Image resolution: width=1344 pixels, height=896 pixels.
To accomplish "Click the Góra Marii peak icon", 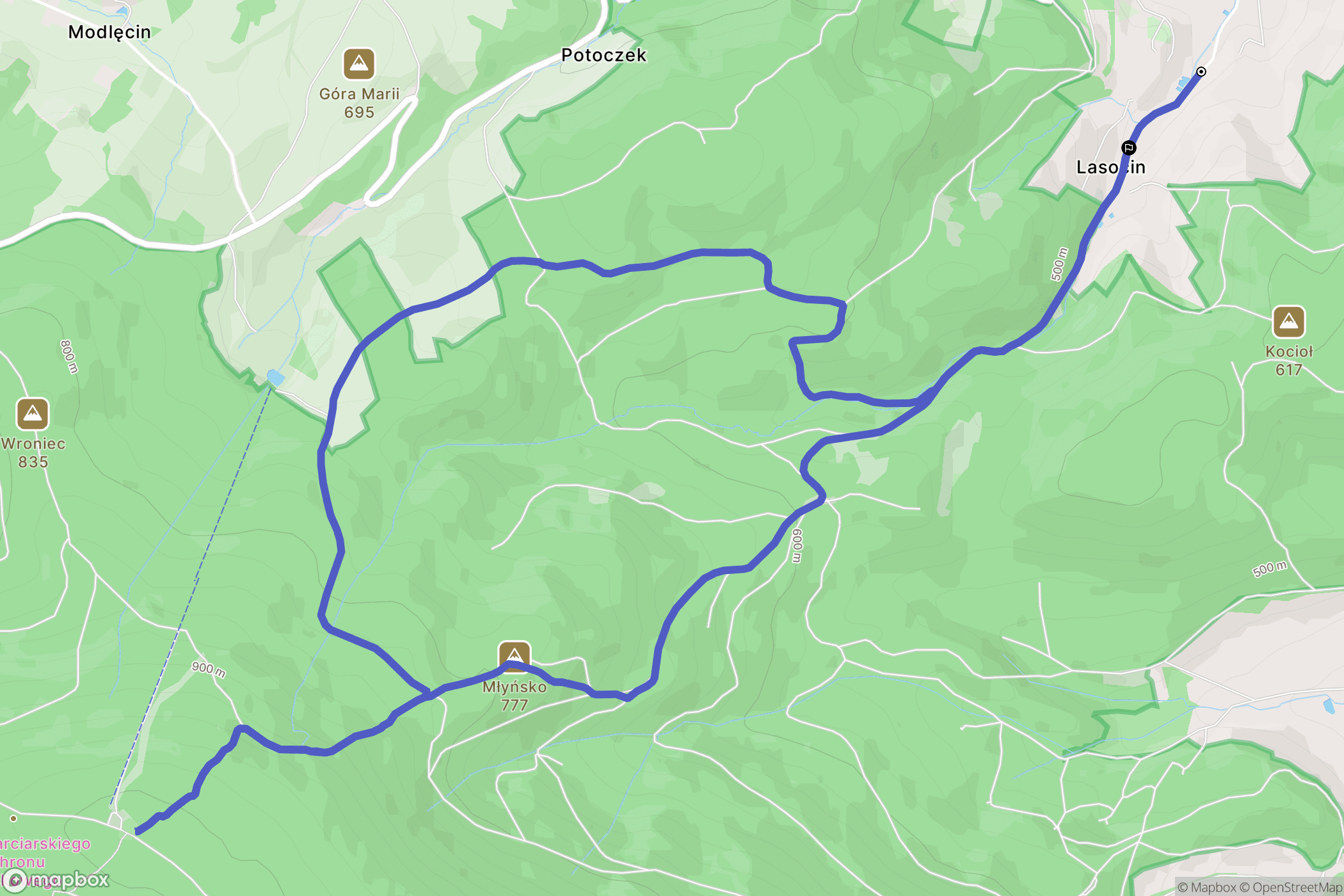I will (x=359, y=64).
